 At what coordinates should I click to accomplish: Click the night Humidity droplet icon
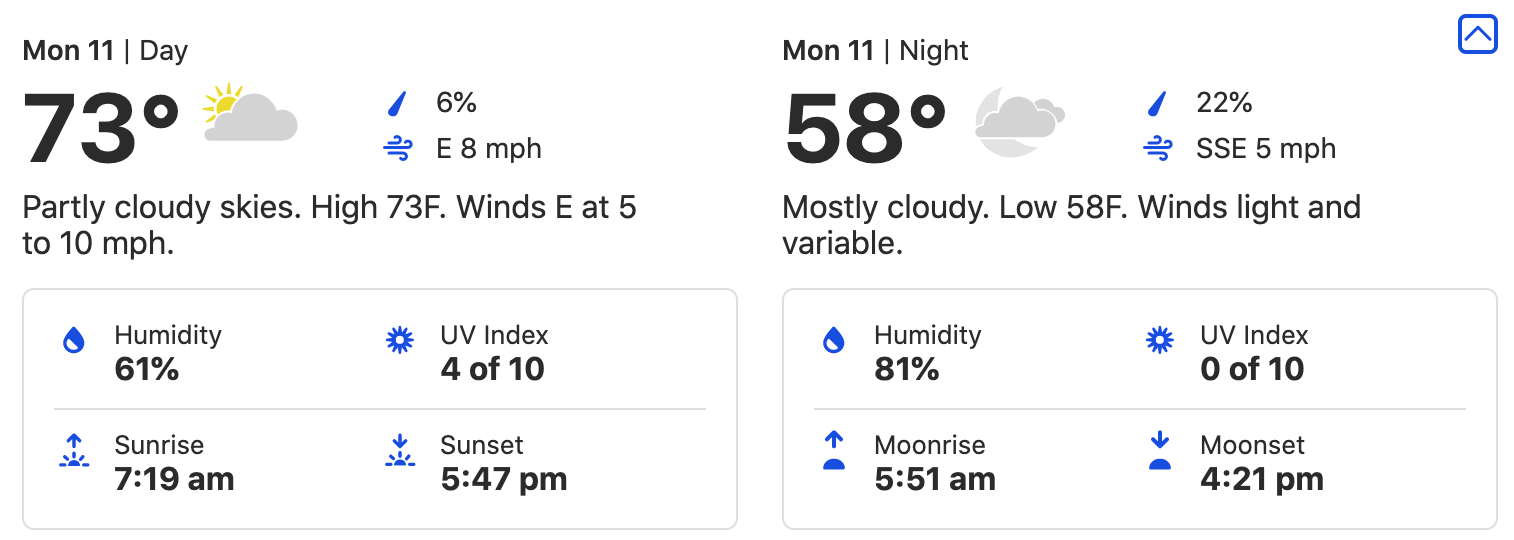(x=834, y=341)
